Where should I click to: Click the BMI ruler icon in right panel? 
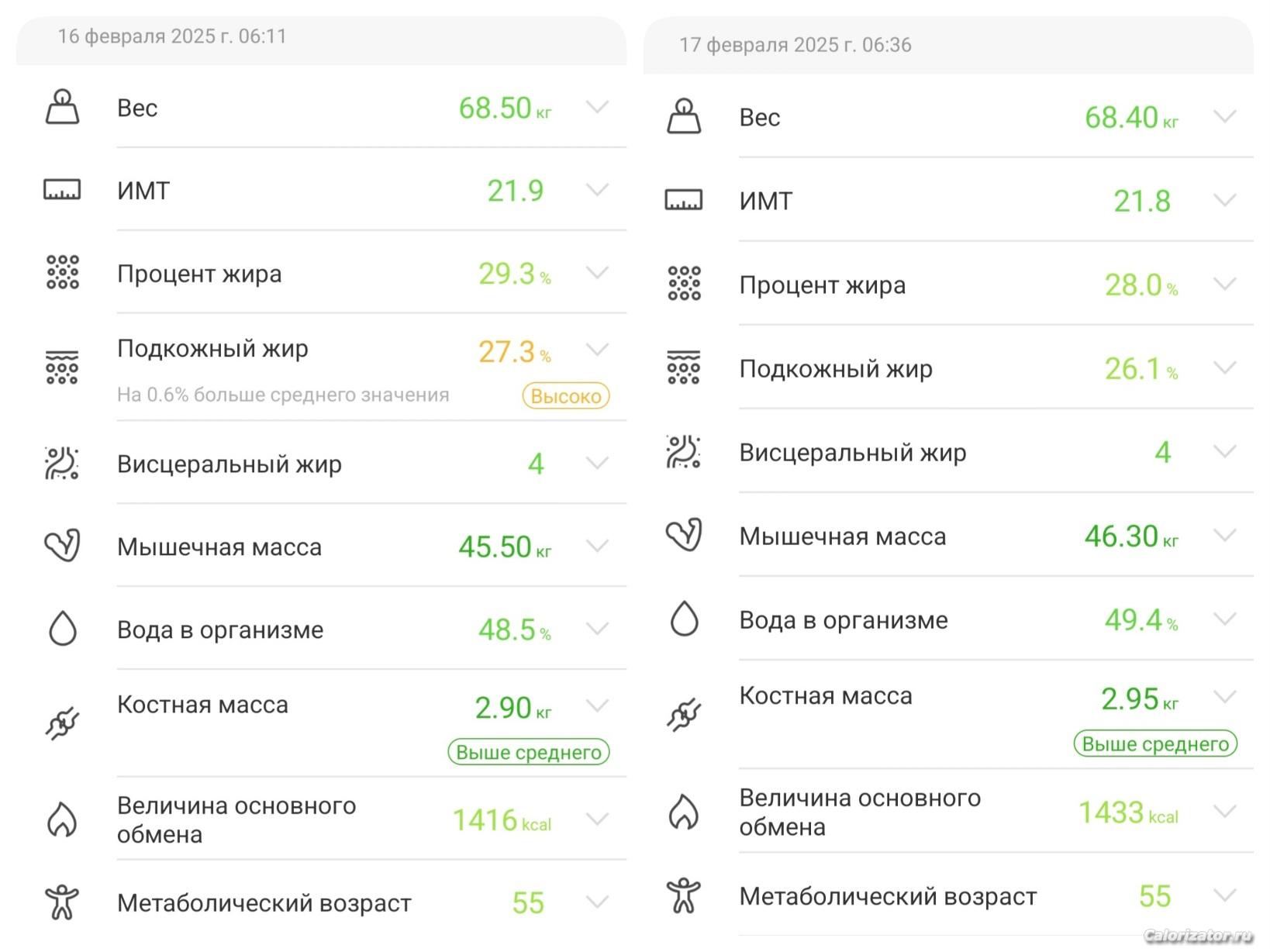(684, 200)
